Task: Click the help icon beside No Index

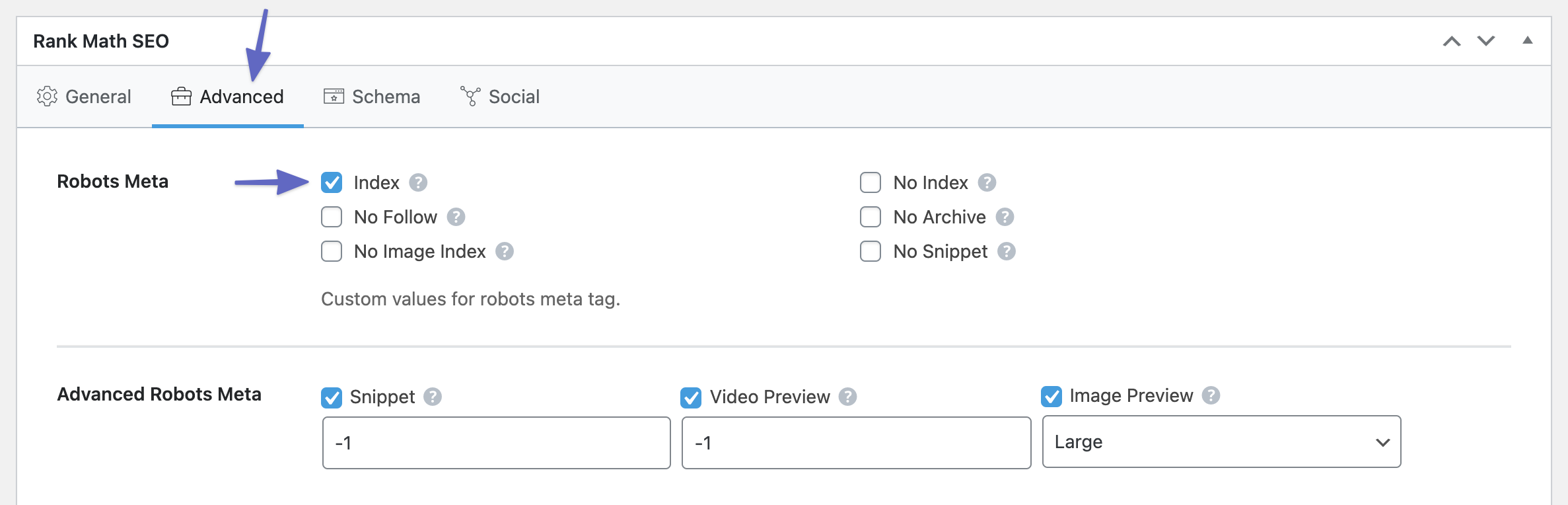Action: [x=987, y=182]
